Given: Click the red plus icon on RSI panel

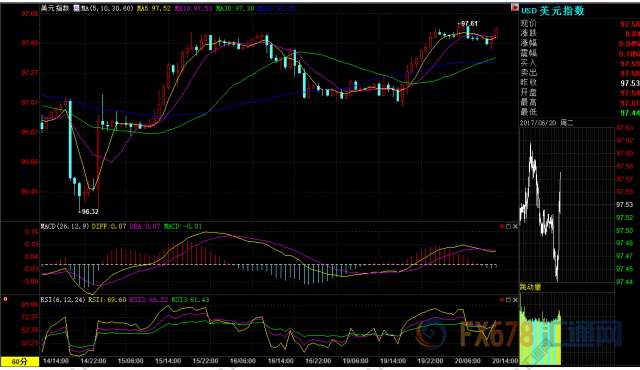Looking at the screenshot, I should [x=502, y=300].
